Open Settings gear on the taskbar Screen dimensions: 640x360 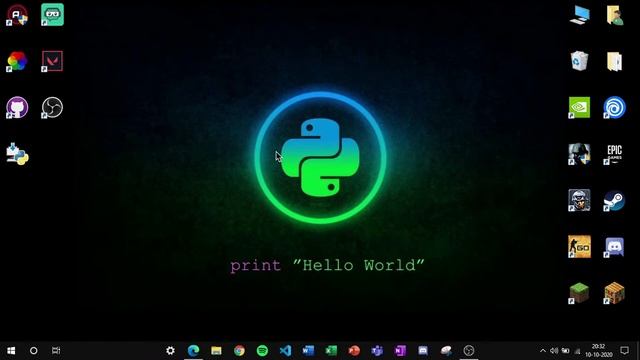[170, 351]
